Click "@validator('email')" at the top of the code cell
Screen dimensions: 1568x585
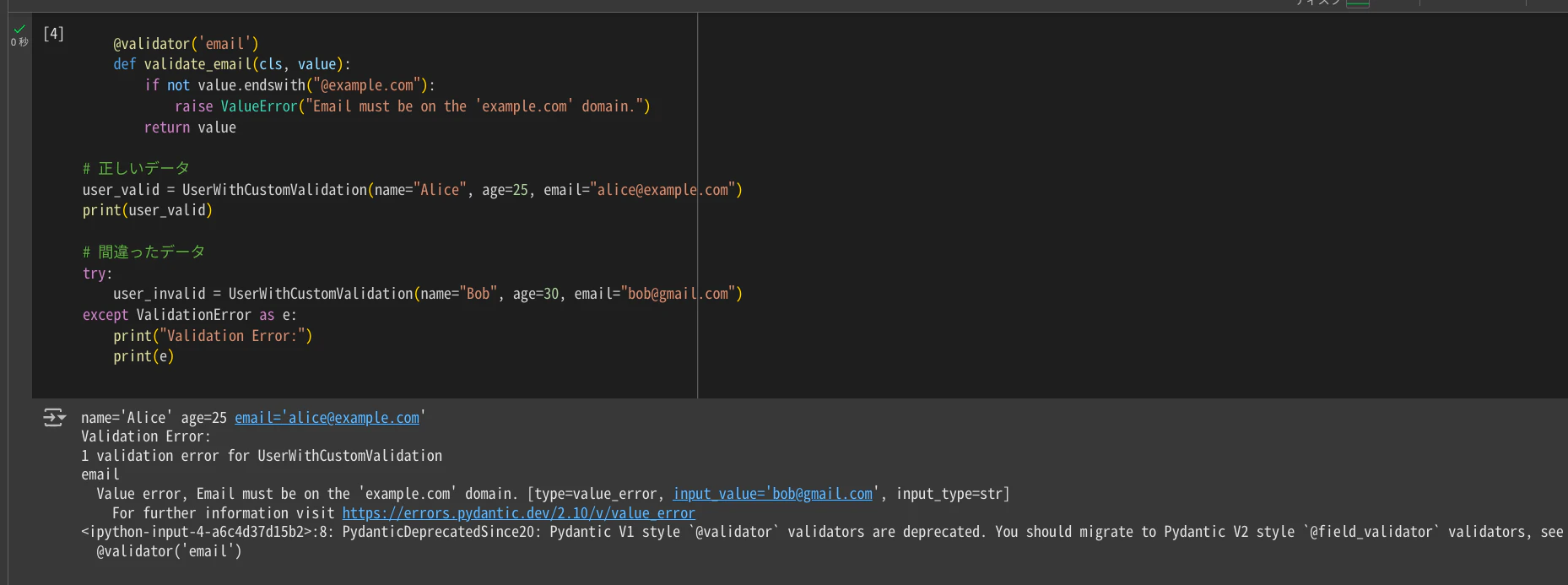tap(186, 44)
